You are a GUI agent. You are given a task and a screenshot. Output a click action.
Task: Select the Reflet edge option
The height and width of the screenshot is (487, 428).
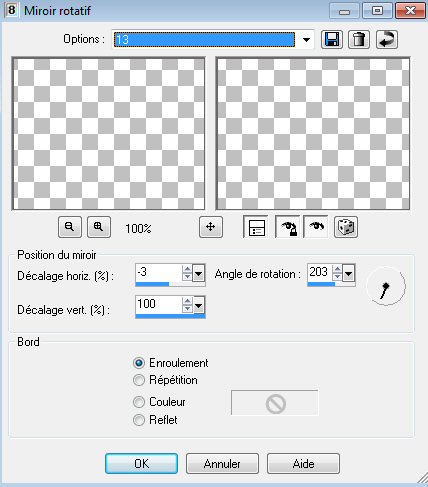pos(155,420)
